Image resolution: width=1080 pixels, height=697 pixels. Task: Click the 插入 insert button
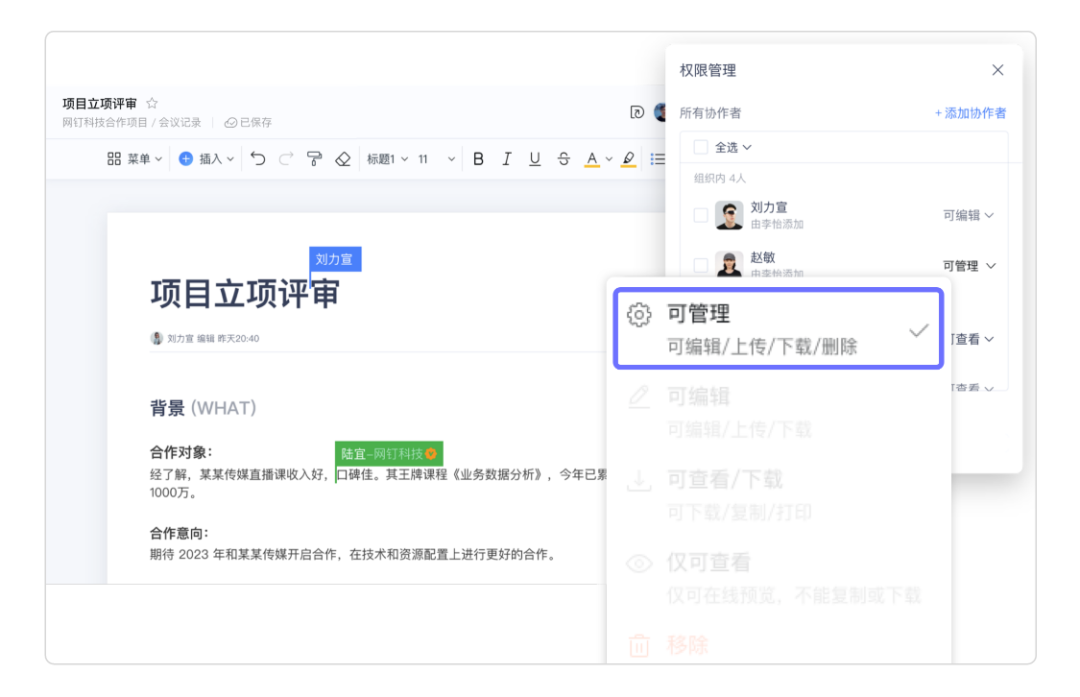coord(206,159)
